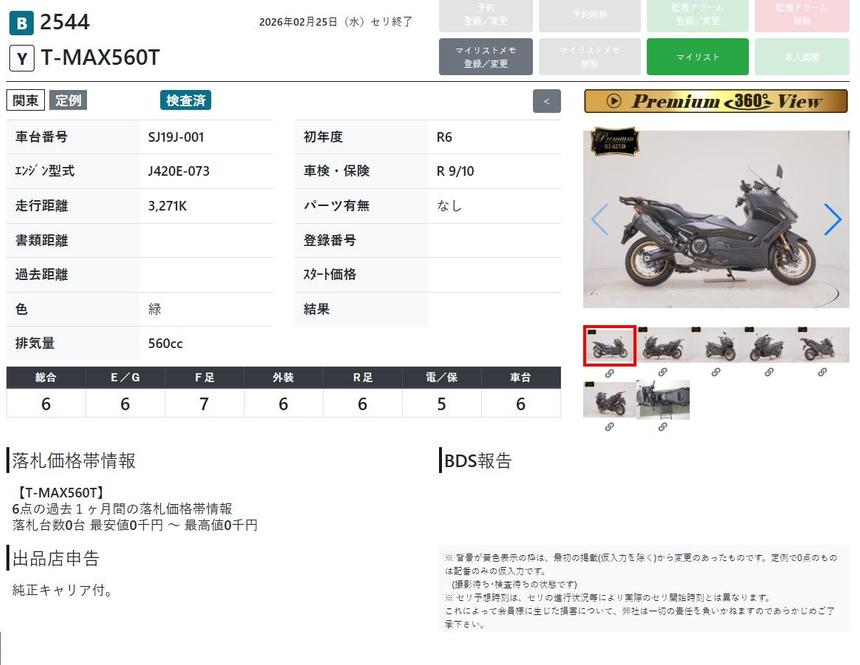The image size is (860, 665).
Task: Click link icon under second thumbnail
Action: (x=662, y=373)
